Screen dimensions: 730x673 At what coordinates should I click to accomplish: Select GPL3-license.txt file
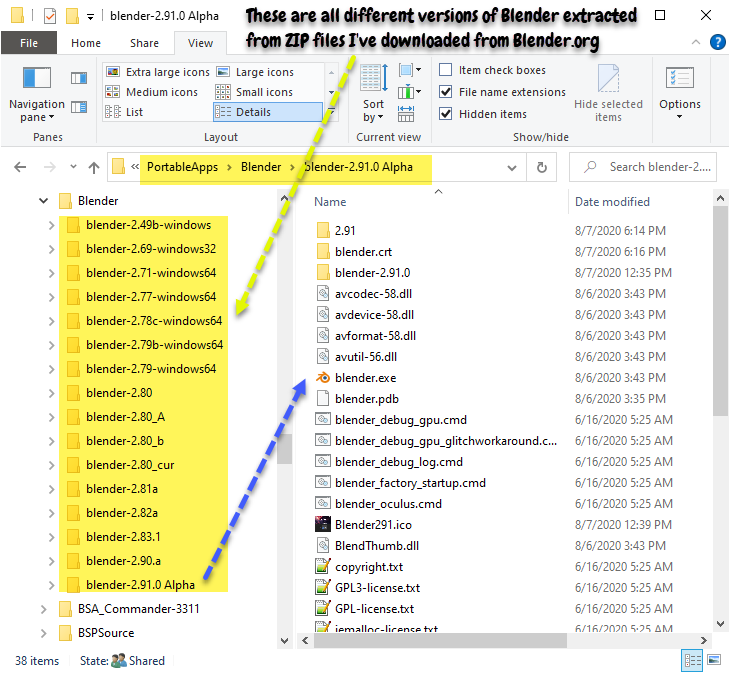point(378,588)
